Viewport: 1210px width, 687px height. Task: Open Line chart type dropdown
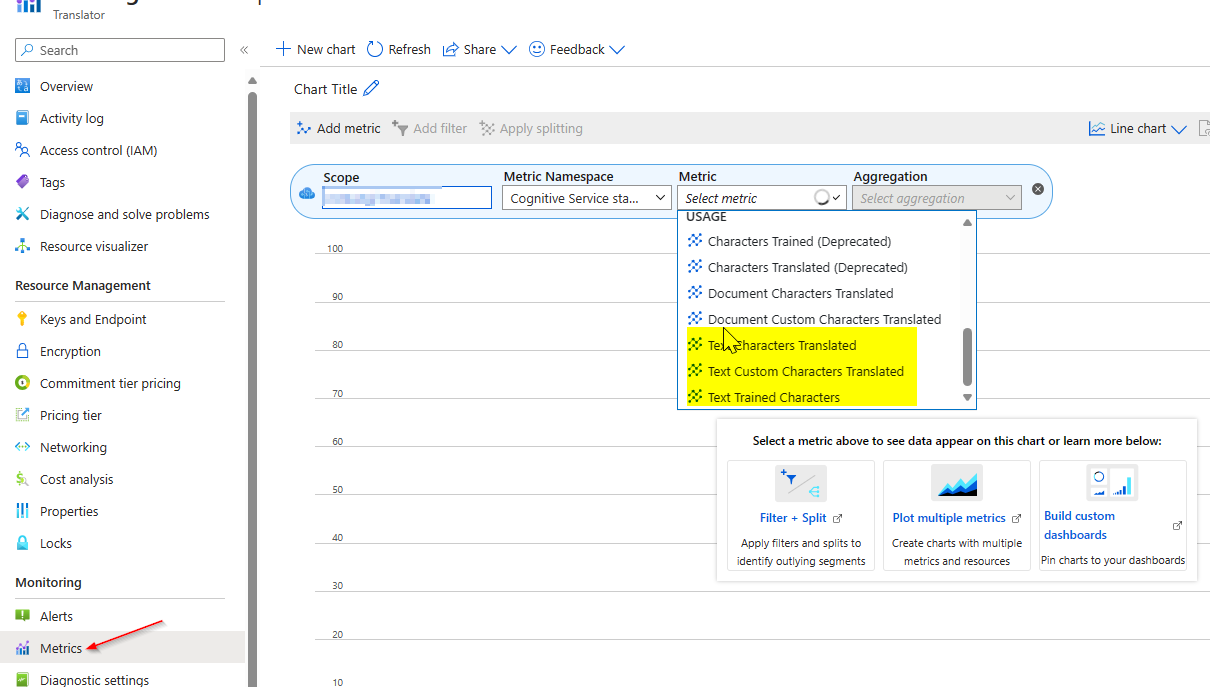tap(1138, 128)
